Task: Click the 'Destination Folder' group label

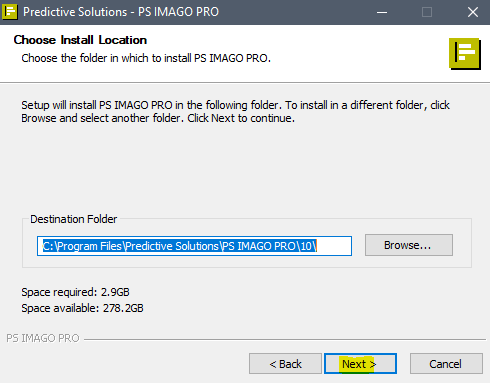Action: 73,219
